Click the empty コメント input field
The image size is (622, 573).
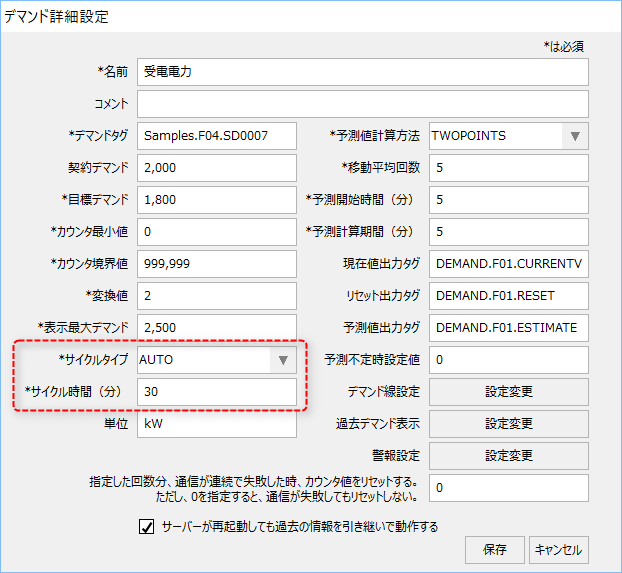[x=362, y=104]
